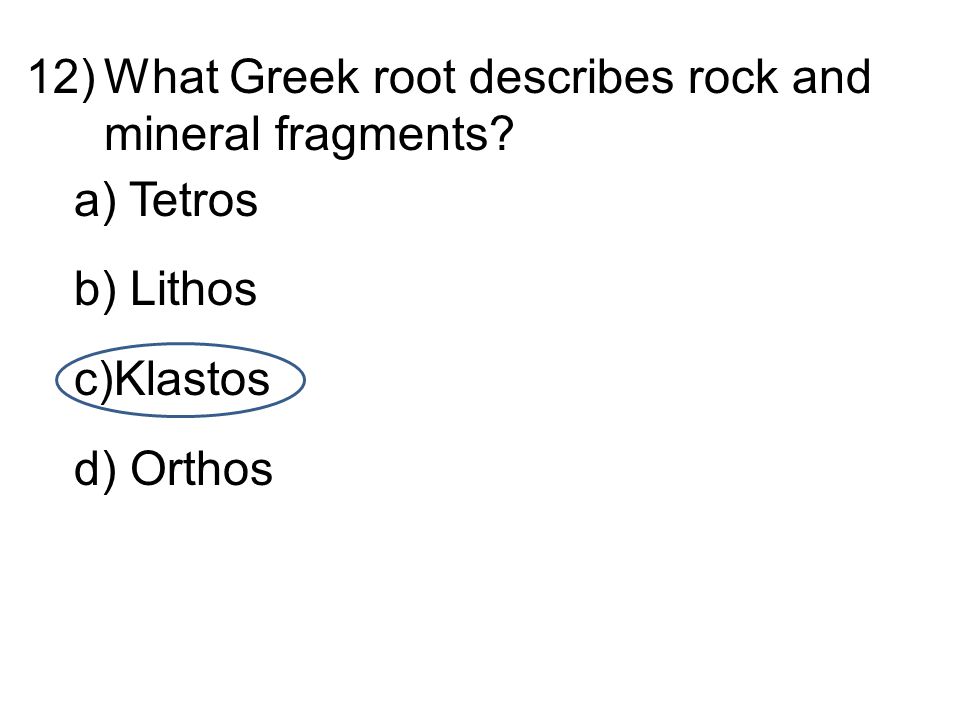Click the word What starting the question

pos(162,77)
